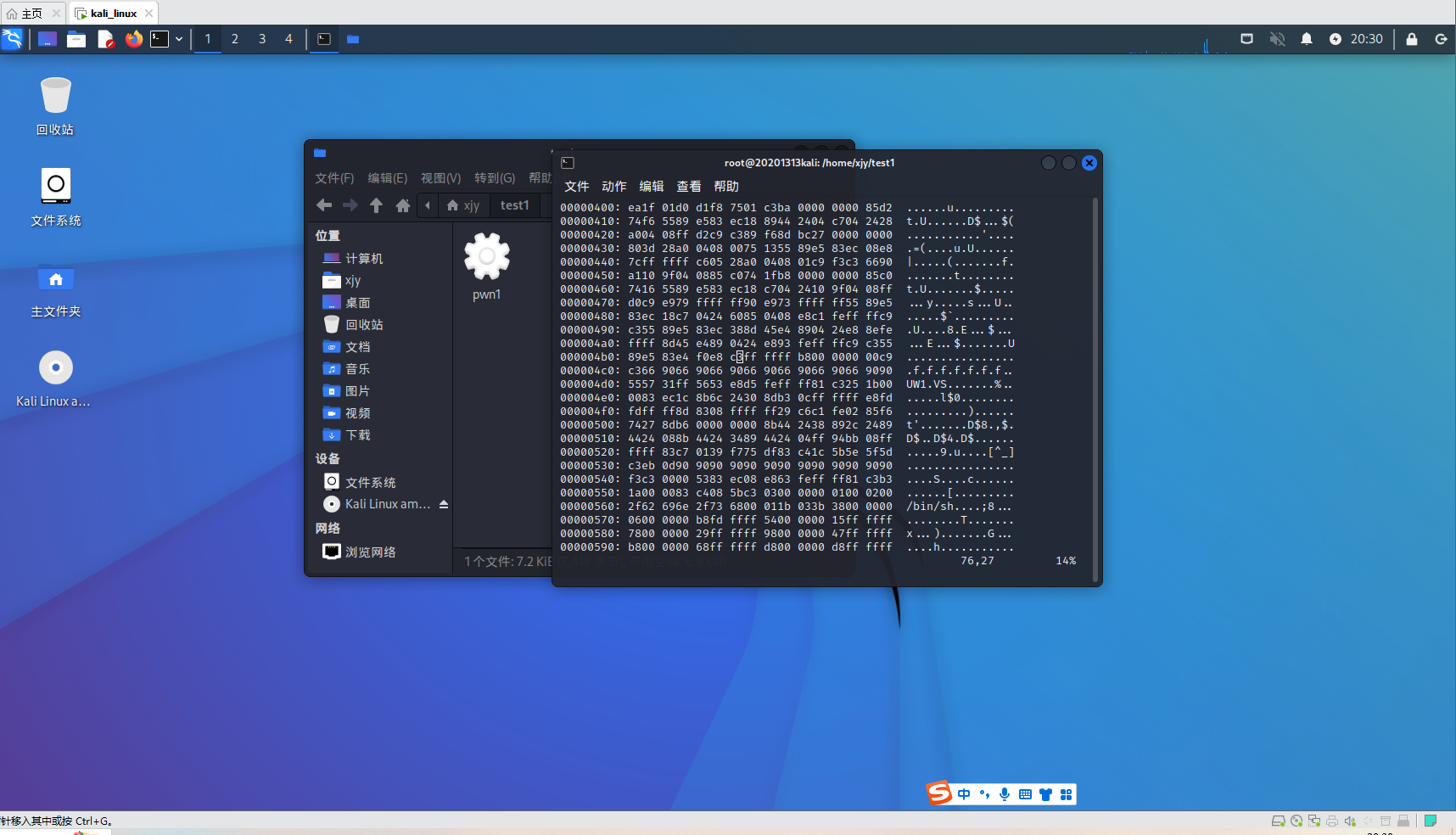
Task: Open the terminal 帮助 menu
Action: coord(726,187)
